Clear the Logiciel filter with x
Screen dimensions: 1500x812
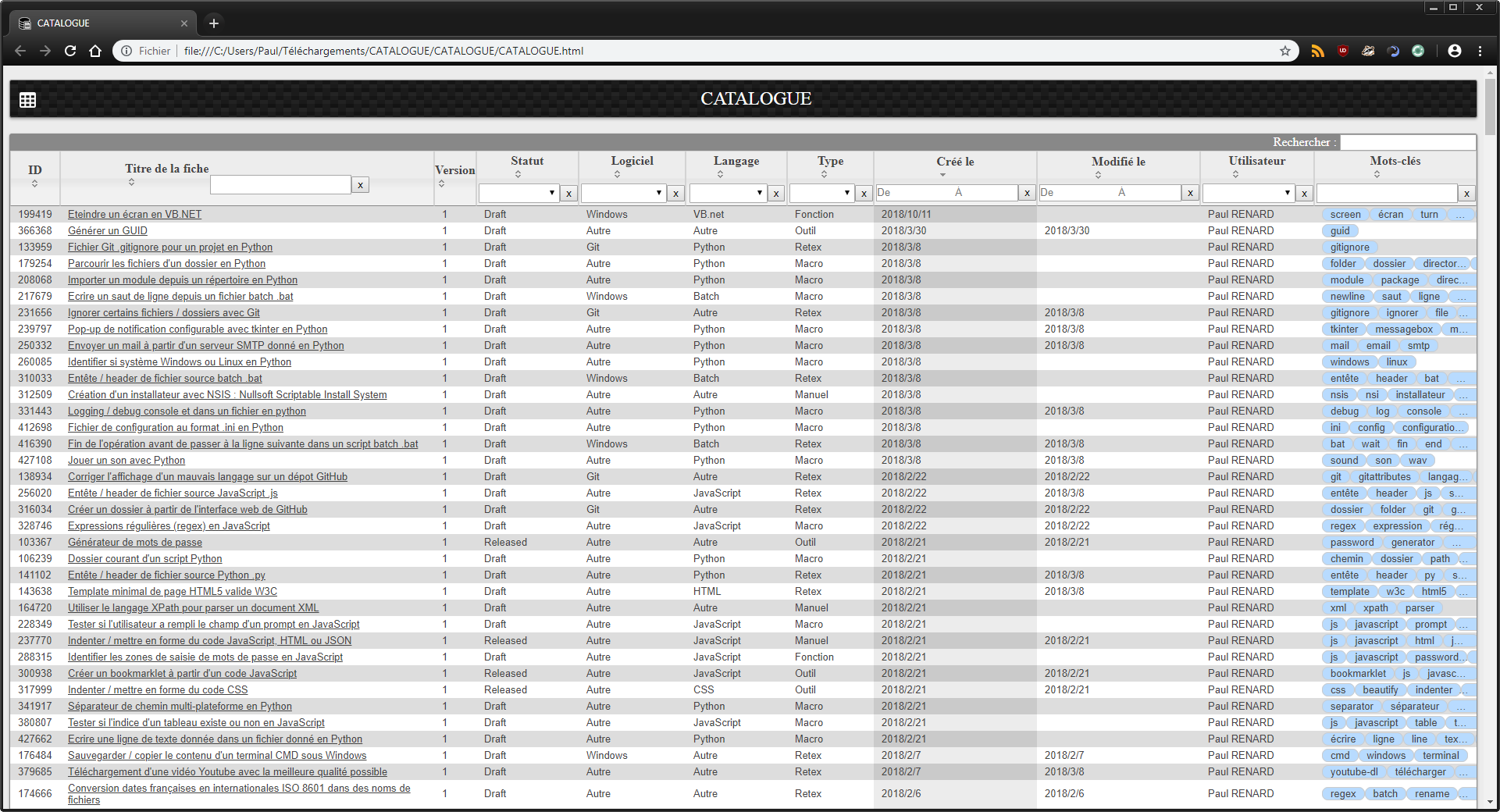tap(676, 194)
